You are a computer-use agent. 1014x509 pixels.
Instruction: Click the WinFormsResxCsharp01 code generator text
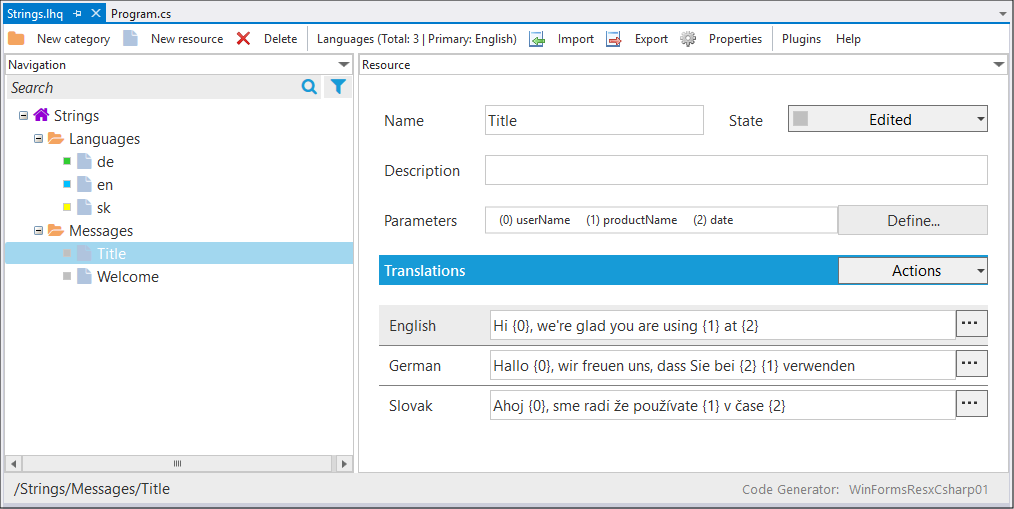(918, 490)
